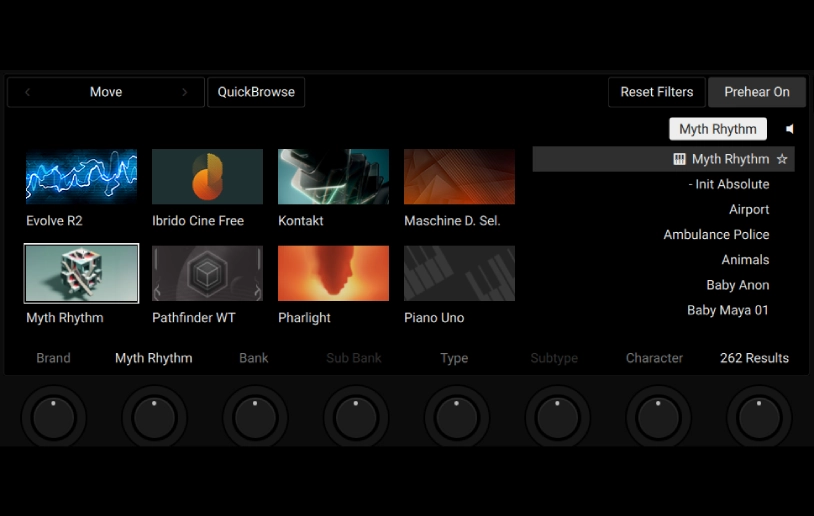Viewport: 814px width, 516px height.
Task: Open the Kontakt product tile
Action: click(333, 177)
